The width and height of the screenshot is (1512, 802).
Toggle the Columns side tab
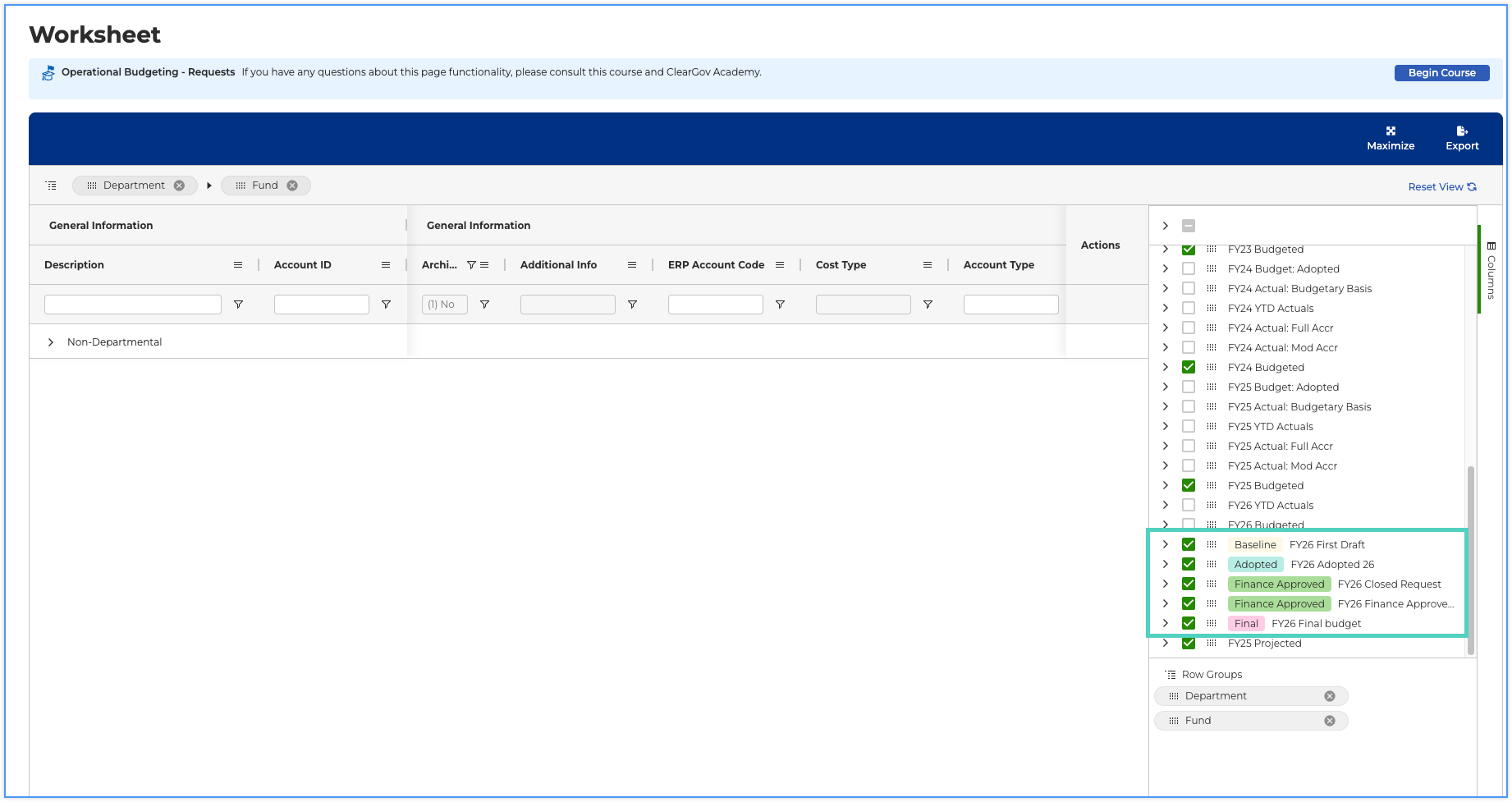[1491, 270]
